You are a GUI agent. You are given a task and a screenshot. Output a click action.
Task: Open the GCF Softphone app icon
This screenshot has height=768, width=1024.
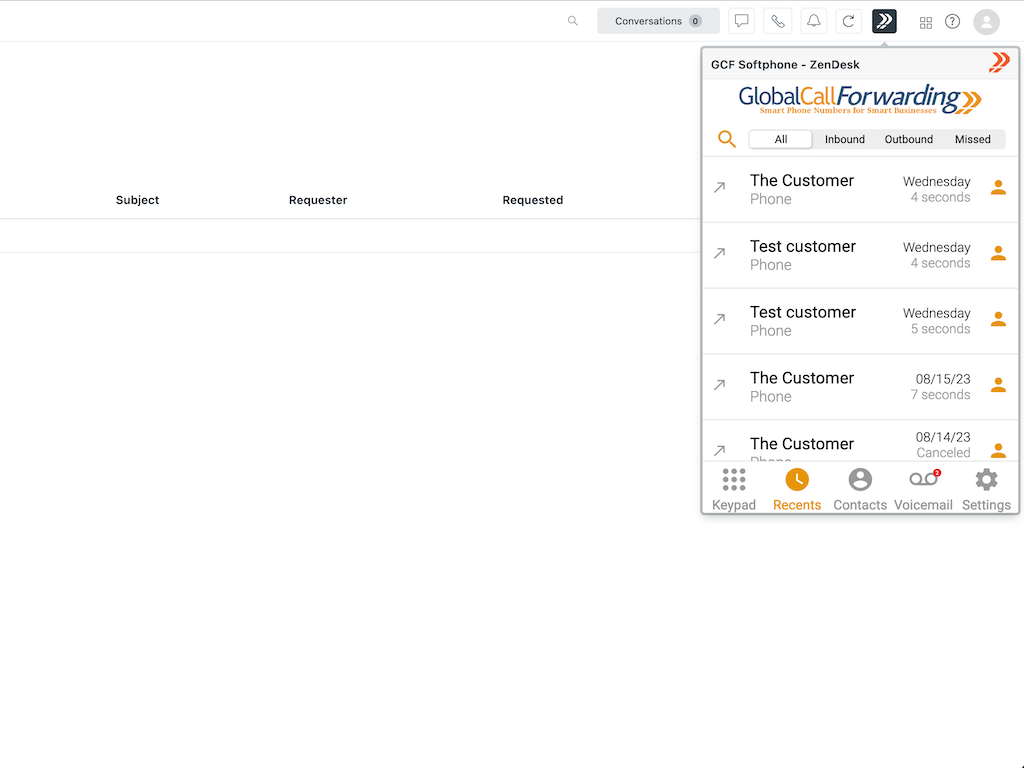click(884, 21)
